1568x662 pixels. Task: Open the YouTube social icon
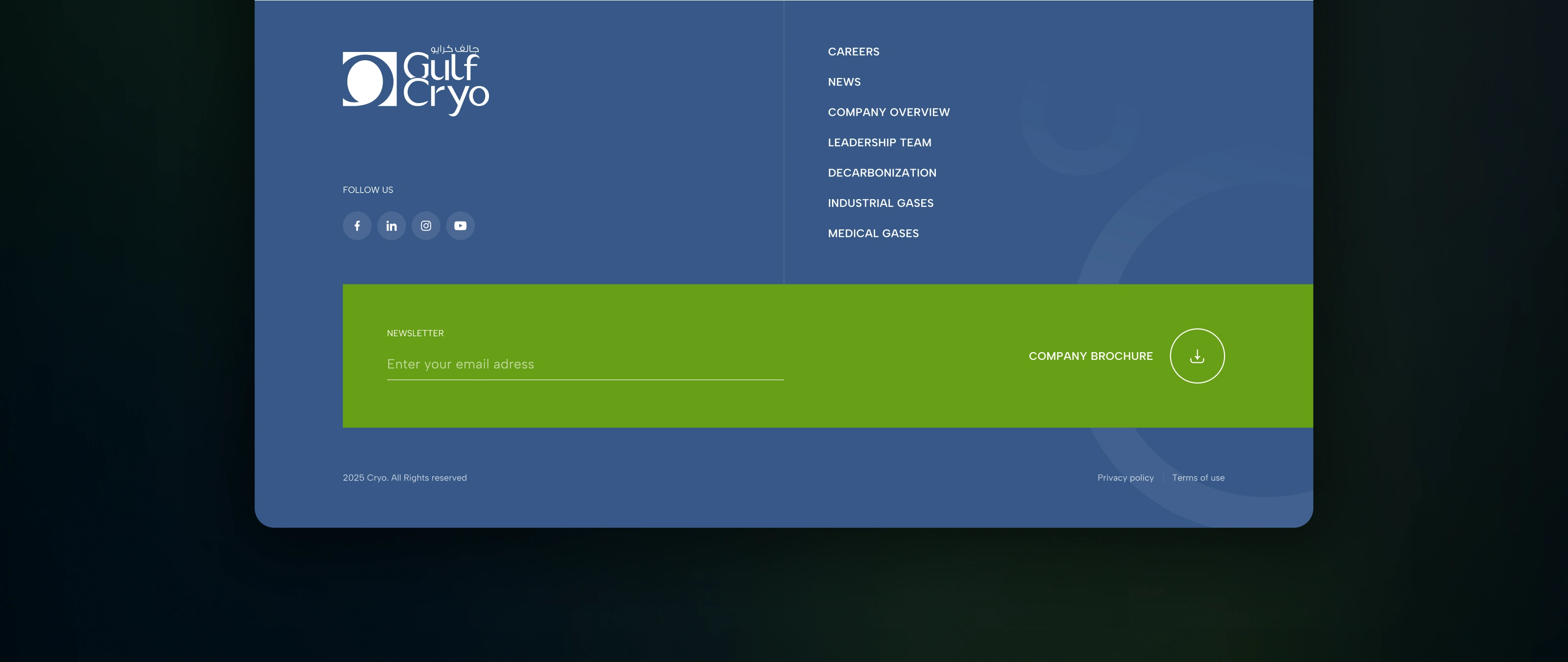pos(460,226)
